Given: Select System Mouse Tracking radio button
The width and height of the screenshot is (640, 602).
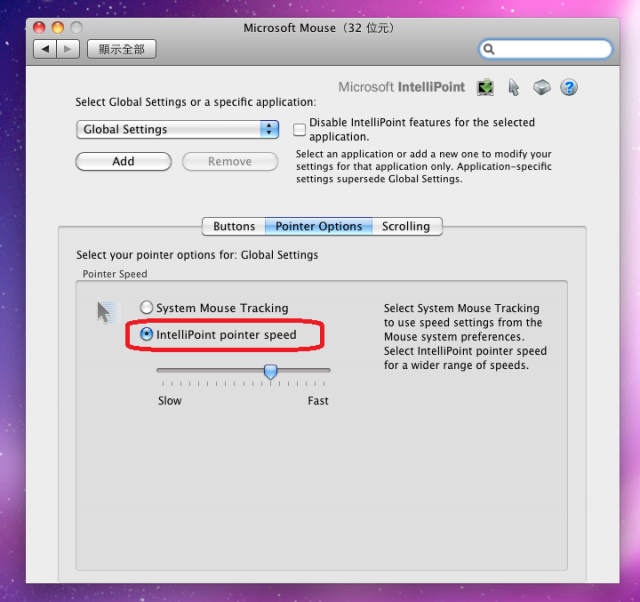Looking at the screenshot, I should (x=146, y=307).
